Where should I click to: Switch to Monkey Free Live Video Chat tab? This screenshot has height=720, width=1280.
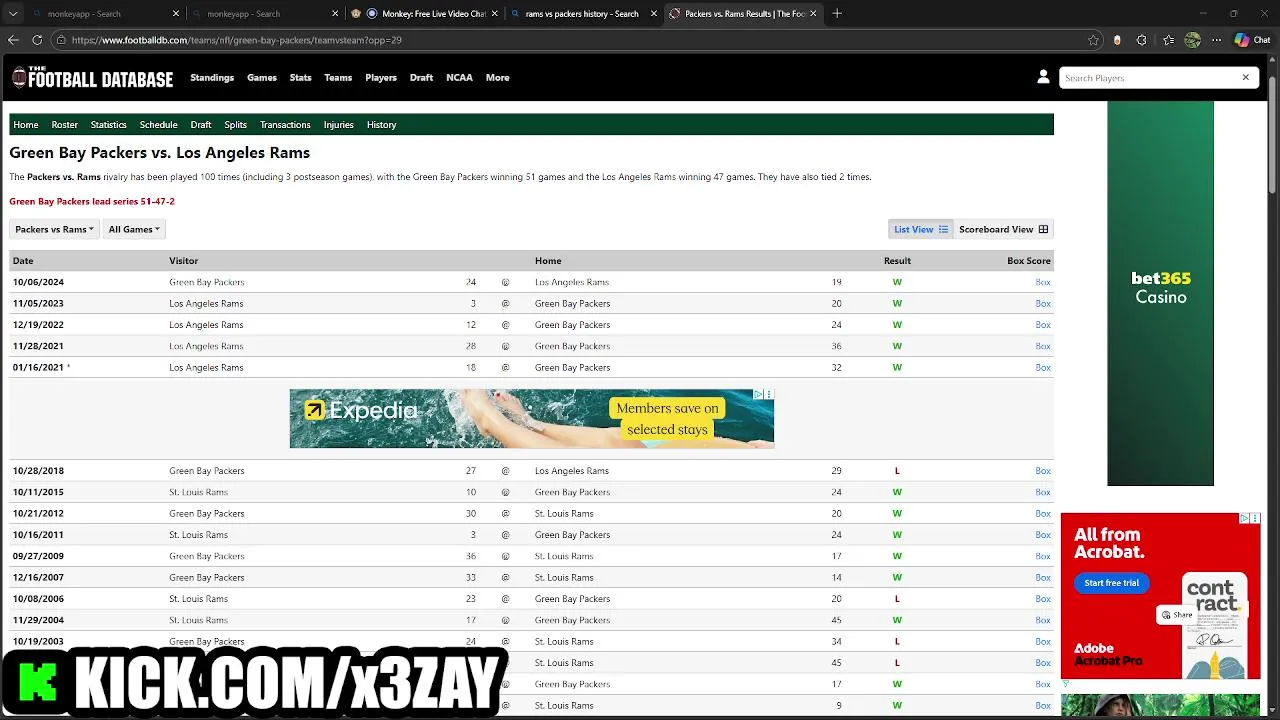pos(423,14)
